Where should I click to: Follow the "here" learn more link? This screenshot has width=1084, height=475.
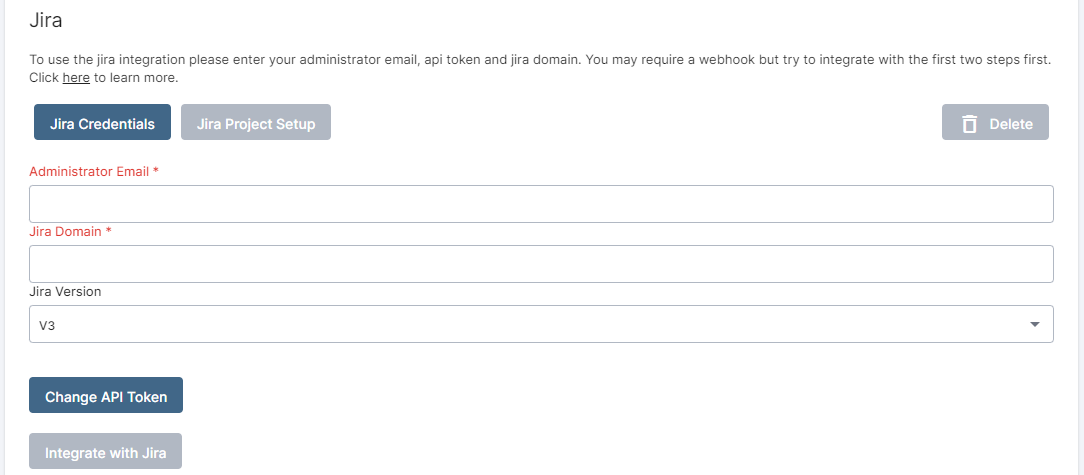tap(76, 77)
